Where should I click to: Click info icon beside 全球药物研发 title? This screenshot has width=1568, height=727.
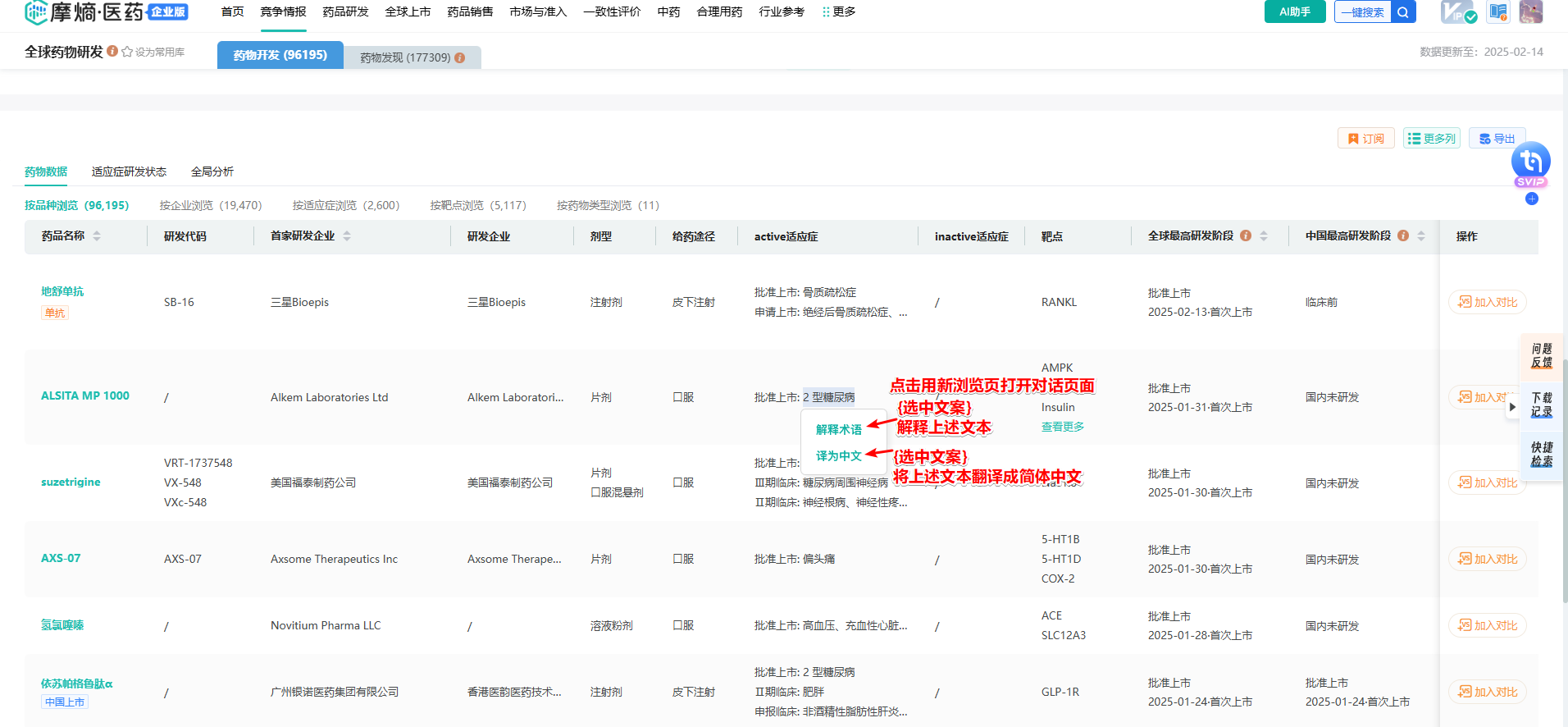112,51
